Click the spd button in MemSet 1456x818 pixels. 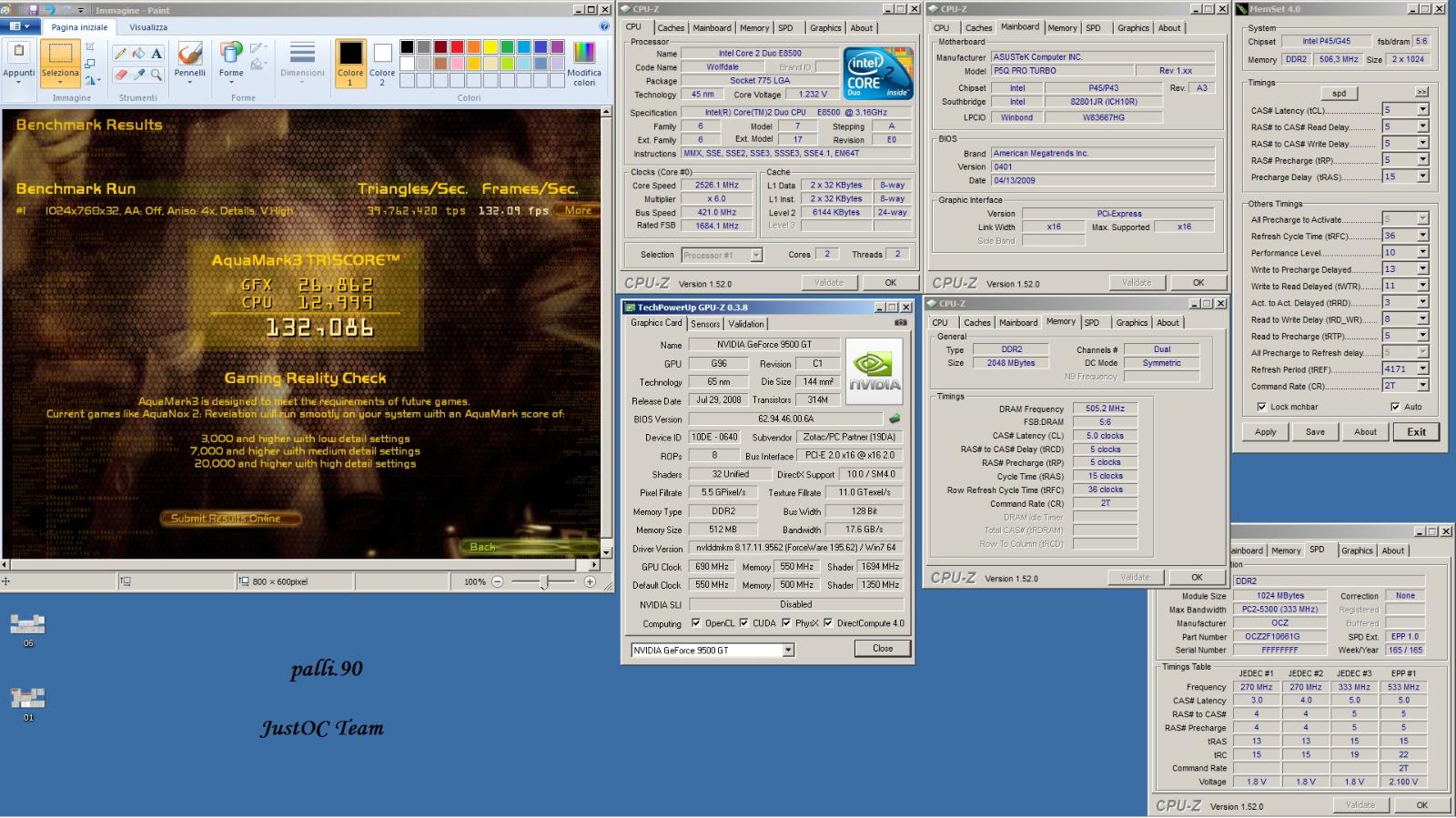[x=1339, y=94]
